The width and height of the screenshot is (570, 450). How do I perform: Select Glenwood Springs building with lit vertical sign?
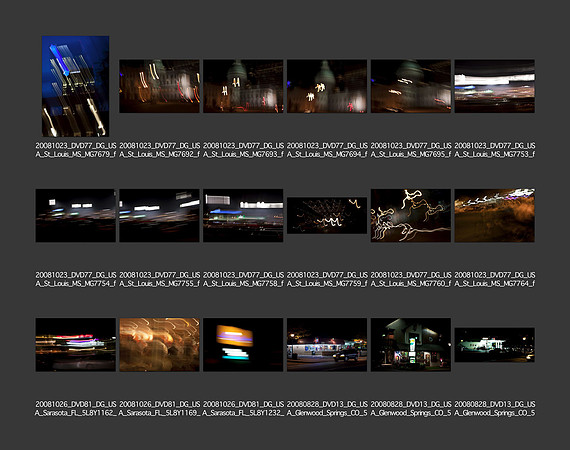click(411, 345)
